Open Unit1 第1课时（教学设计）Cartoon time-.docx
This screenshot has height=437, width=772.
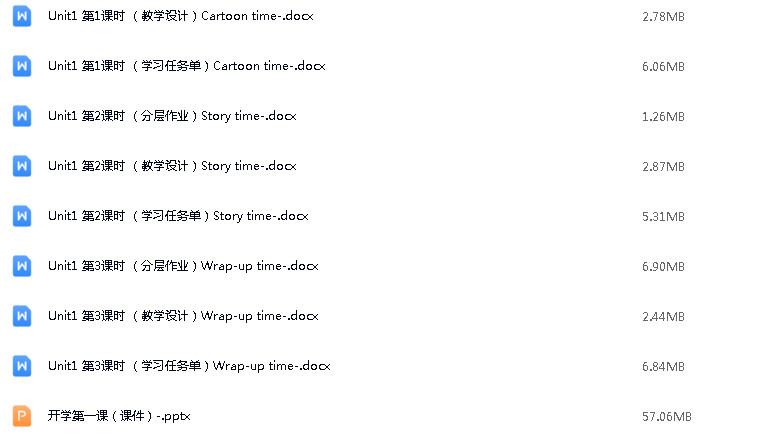point(181,16)
